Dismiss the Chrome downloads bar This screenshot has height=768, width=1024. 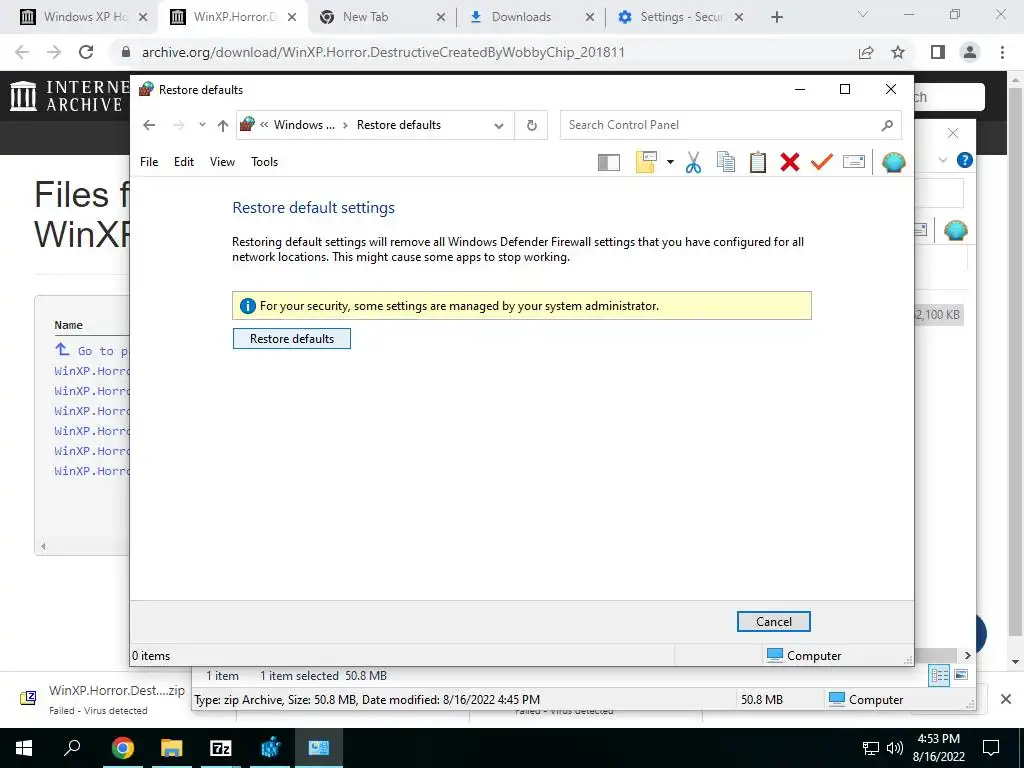click(x=1006, y=699)
